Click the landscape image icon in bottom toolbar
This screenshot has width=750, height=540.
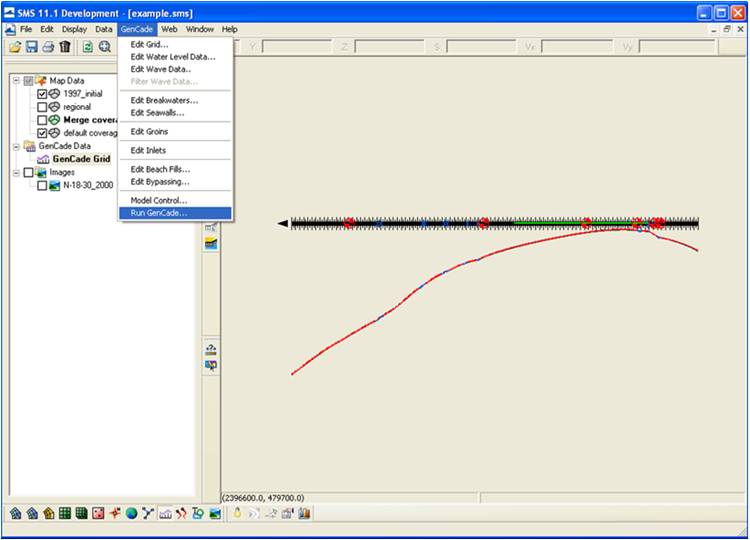coord(215,514)
